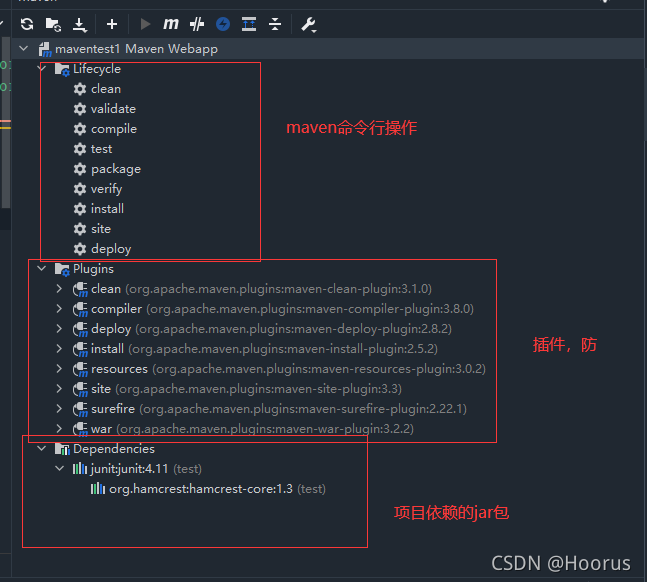Screen dimensions: 647x582
Task: Expand the clean plugin node
Action: [59, 289]
